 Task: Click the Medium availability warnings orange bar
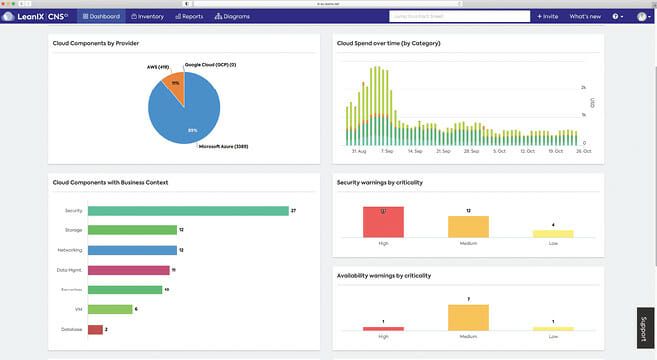click(468, 318)
